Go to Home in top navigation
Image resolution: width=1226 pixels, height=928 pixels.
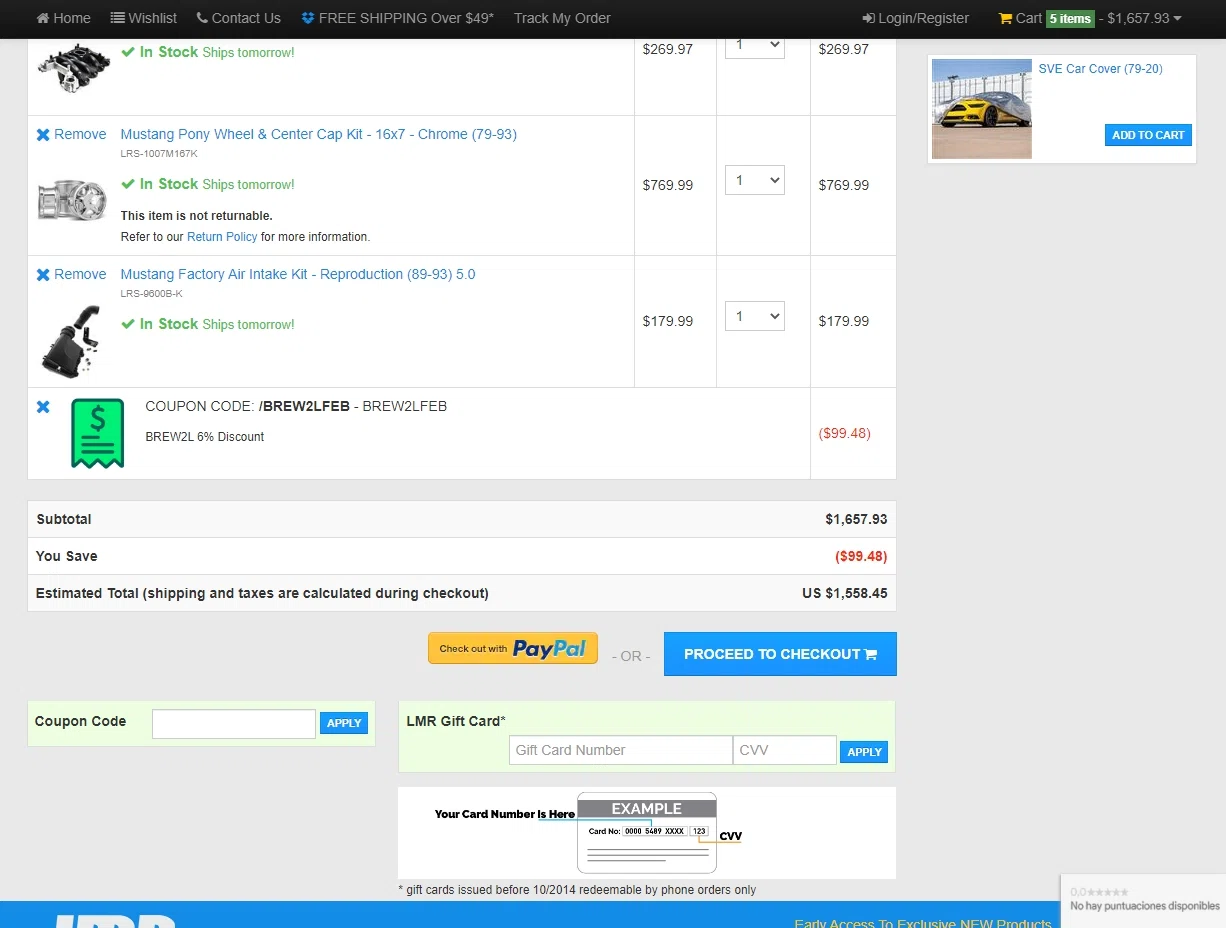[63, 18]
